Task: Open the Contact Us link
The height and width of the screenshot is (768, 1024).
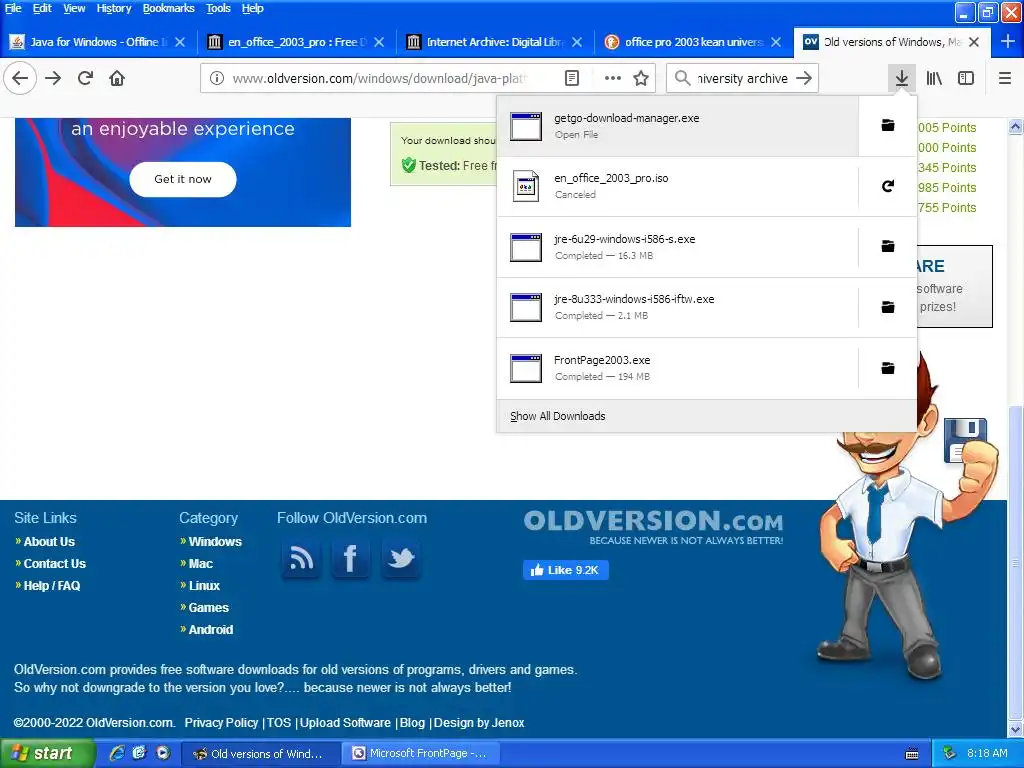Action: tap(55, 564)
